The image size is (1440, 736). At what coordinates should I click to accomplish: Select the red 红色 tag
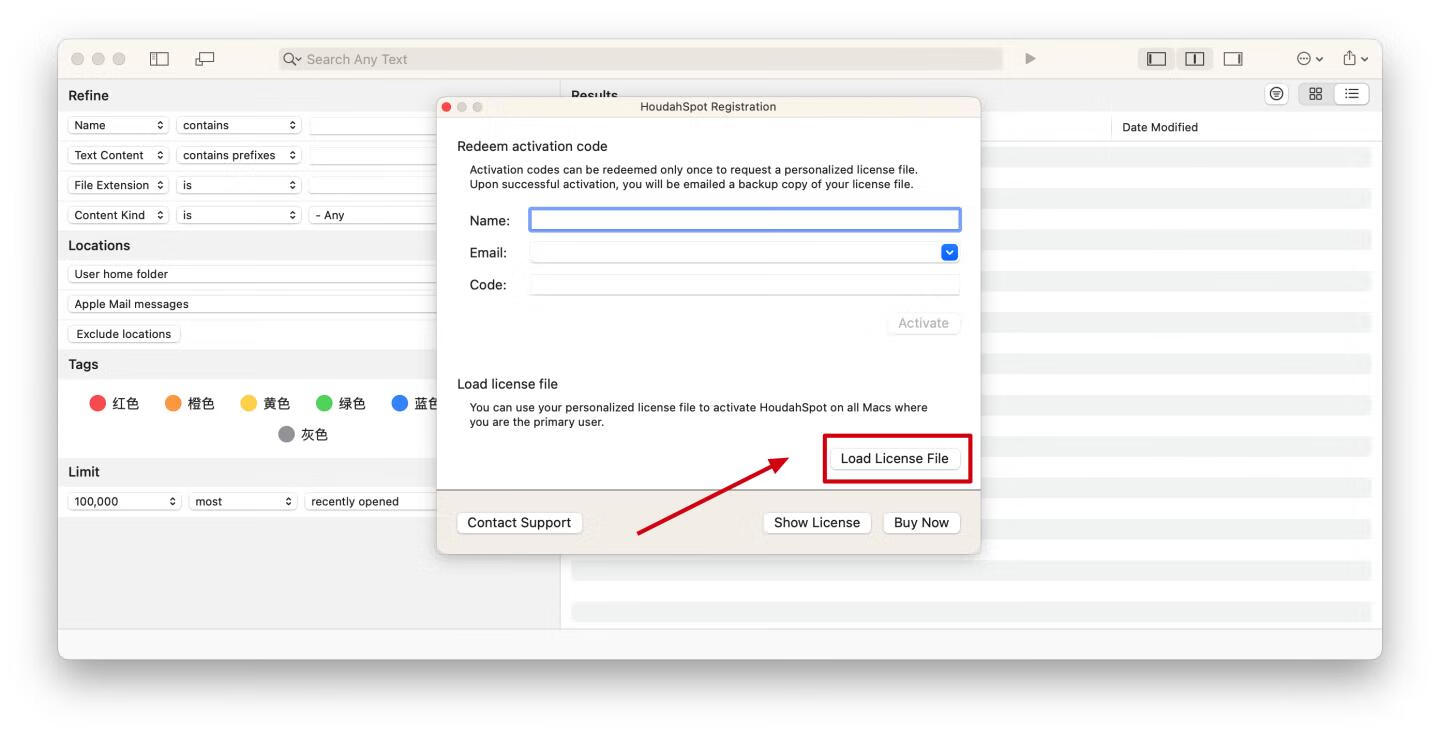pos(114,403)
